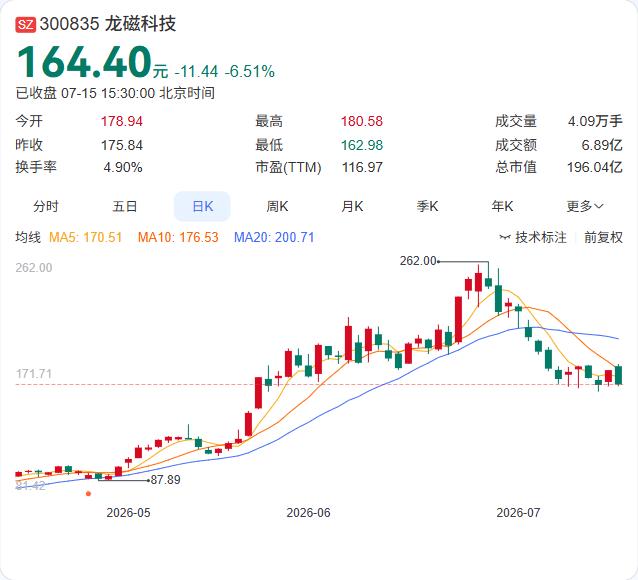Click the 均线 label
638x580 pixels.
tap(28, 237)
